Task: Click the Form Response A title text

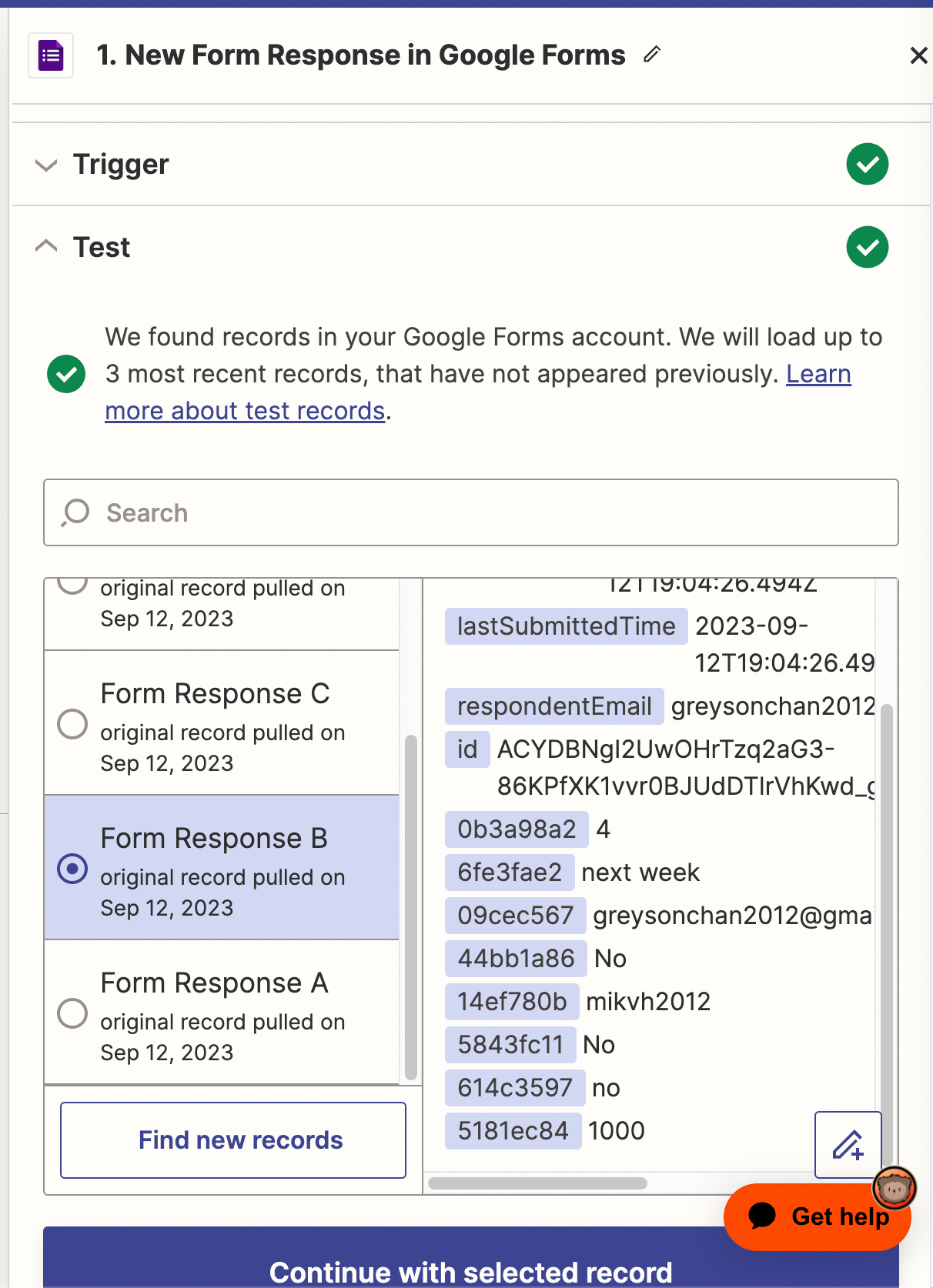Action: 215,983
